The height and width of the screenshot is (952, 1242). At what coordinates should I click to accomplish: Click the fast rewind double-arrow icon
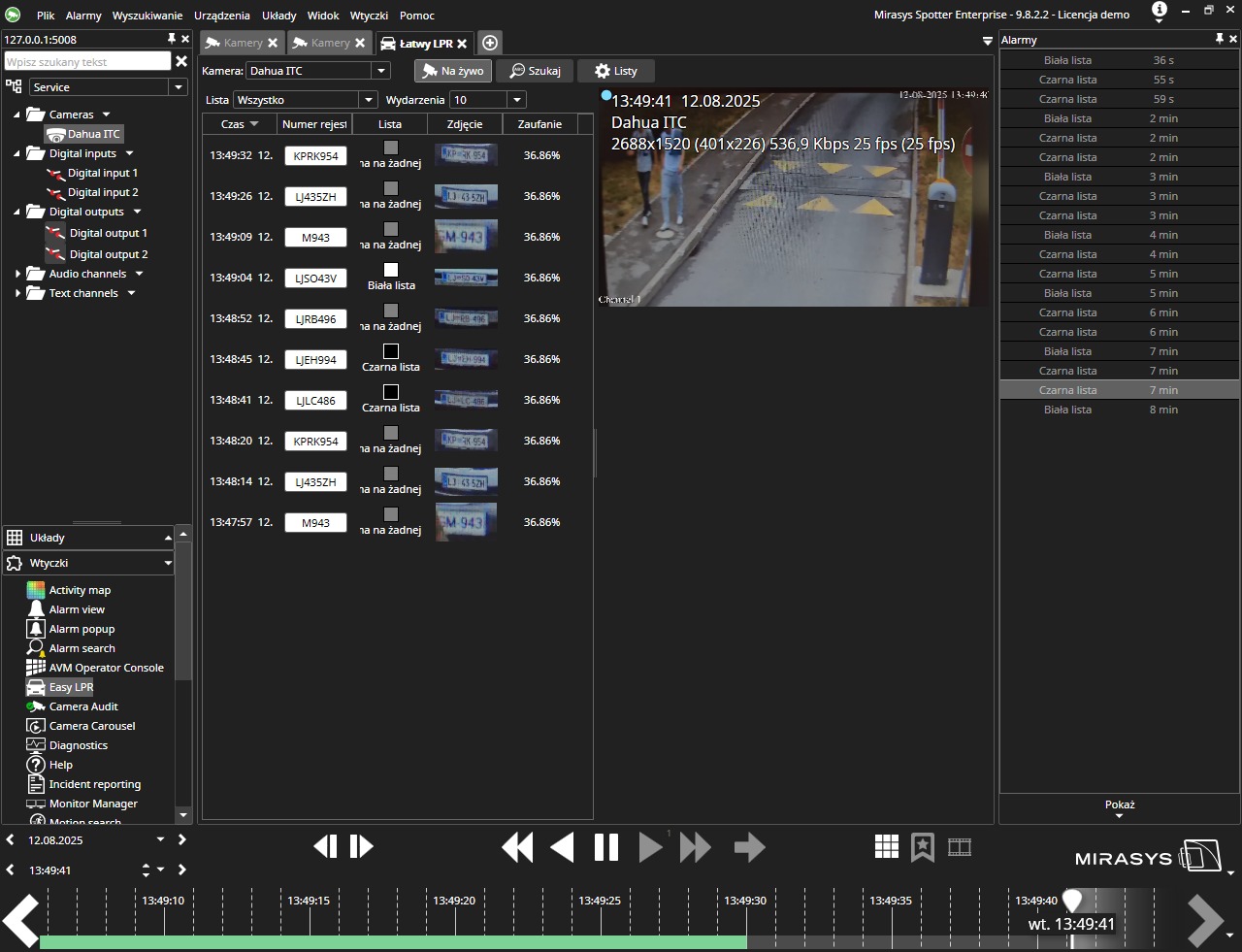pos(517,847)
